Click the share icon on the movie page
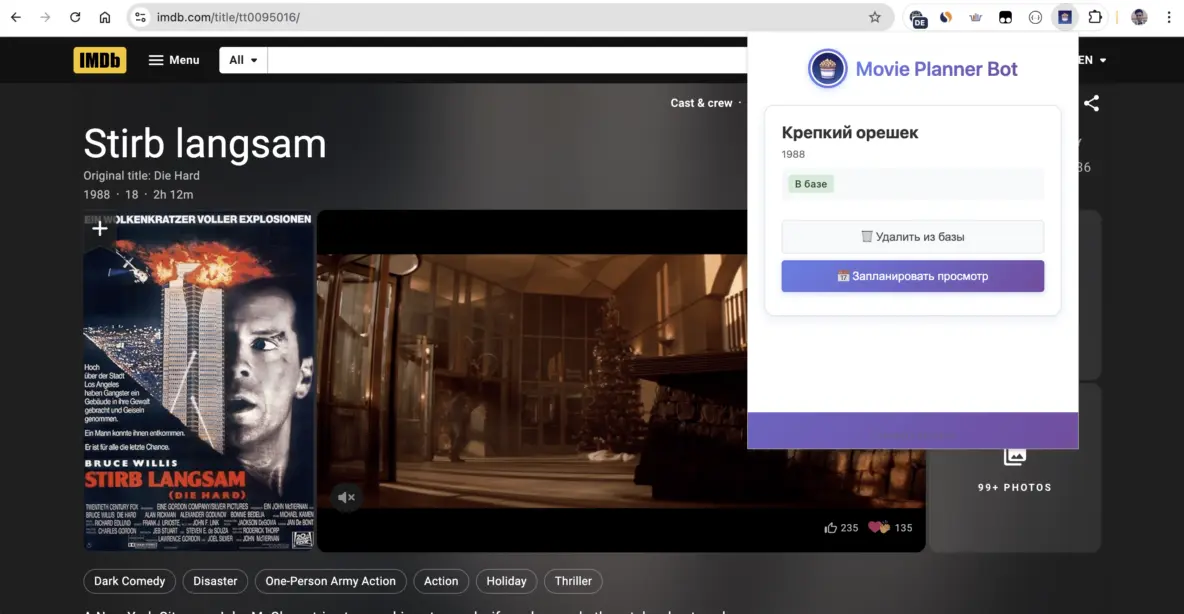Image resolution: width=1184 pixels, height=614 pixels. tap(1091, 103)
